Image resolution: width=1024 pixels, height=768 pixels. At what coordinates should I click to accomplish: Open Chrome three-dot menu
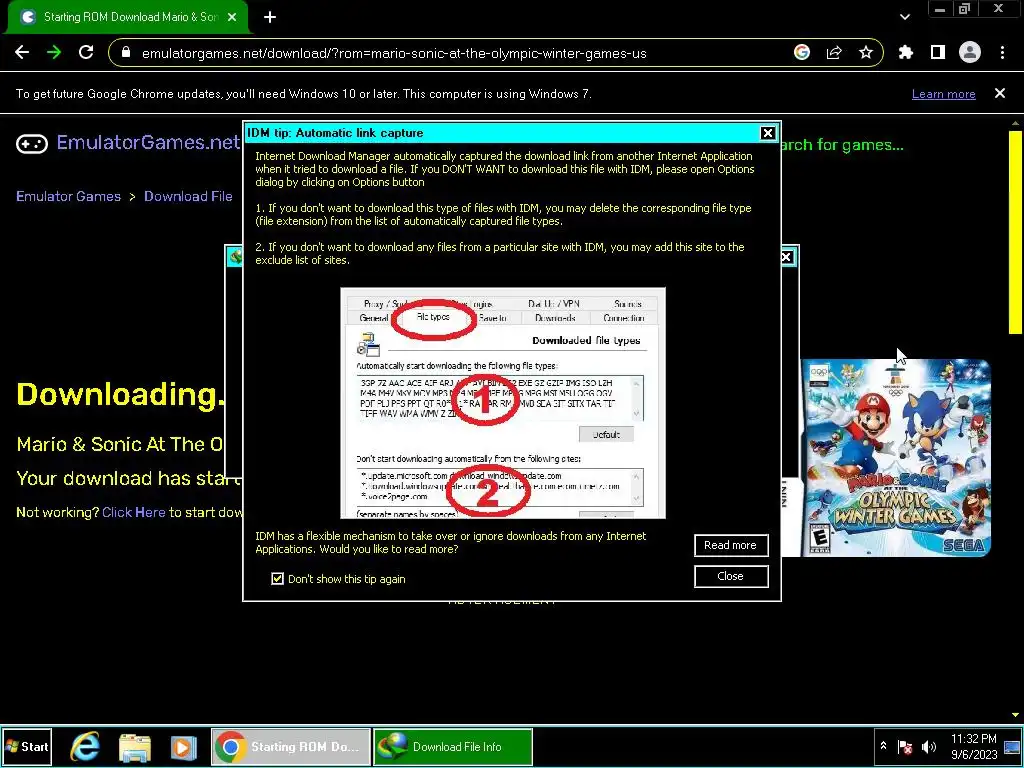tap(1002, 53)
